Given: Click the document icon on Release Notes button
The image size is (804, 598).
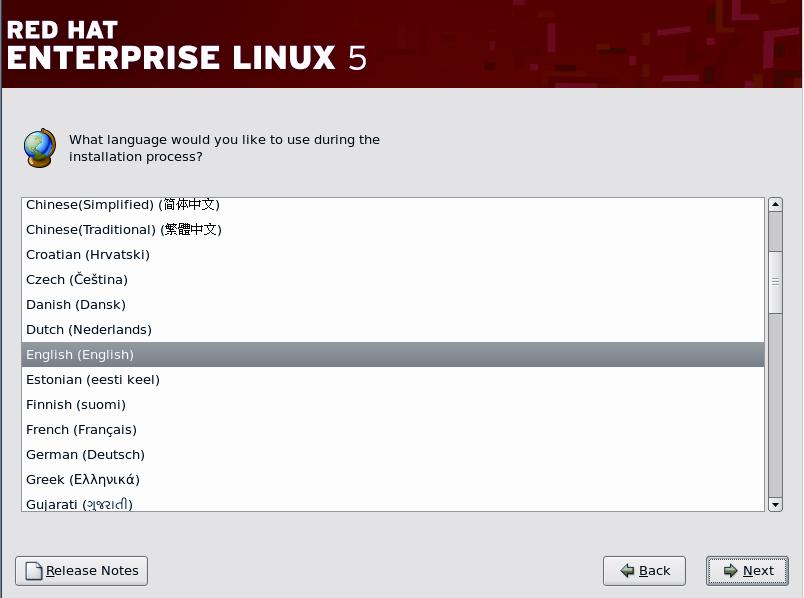Looking at the screenshot, I should click(x=34, y=571).
